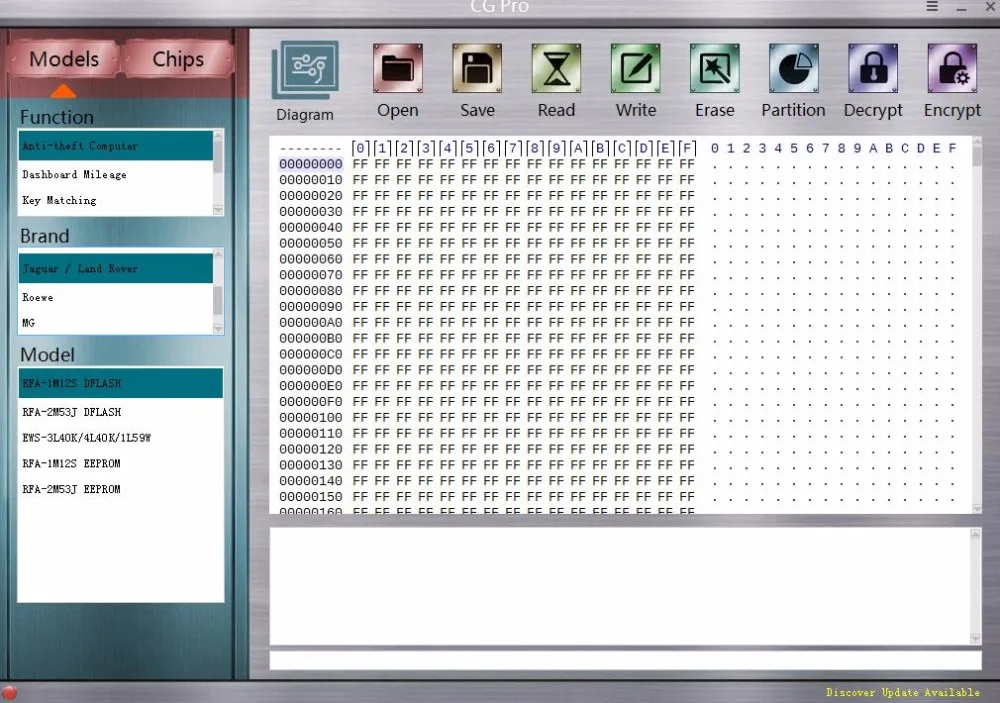Click Discover Update Available link
Viewport: 1000px width, 703px height.
[x=902, y=692]
